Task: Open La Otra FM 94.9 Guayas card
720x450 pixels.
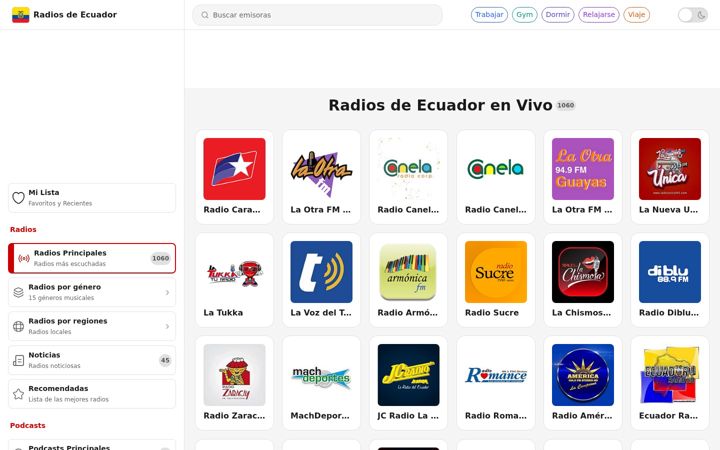Action: pyautogui.click(x=583, y=177)
